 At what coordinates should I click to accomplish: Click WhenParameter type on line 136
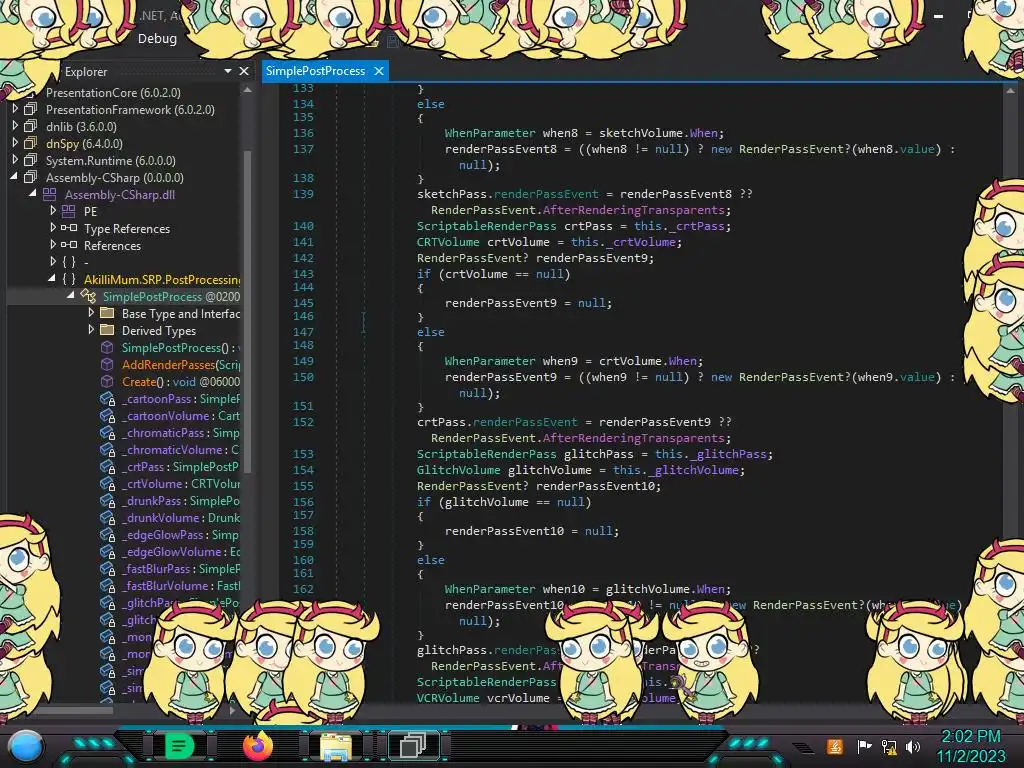490,133
